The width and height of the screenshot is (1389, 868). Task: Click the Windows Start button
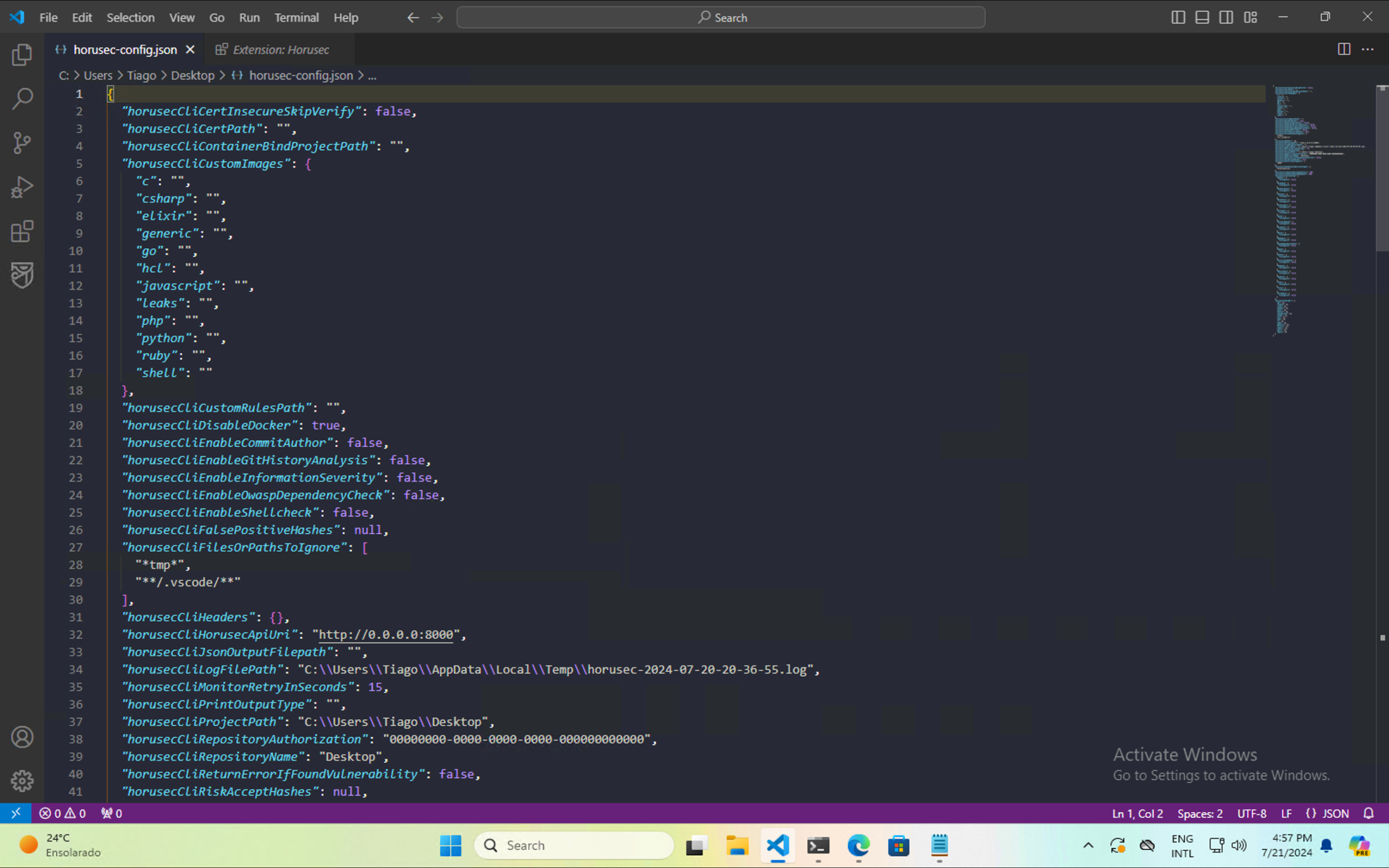[450, 845]
